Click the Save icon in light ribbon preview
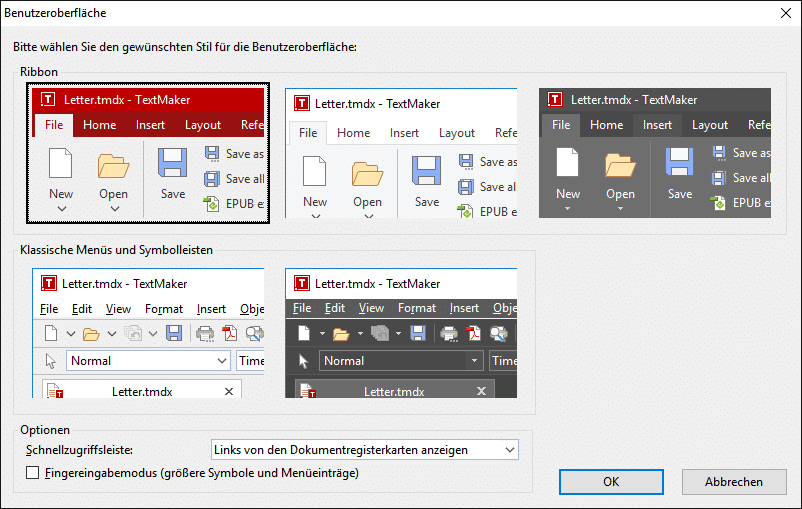Viewport: 802px width, 509px height. (426, 170)
